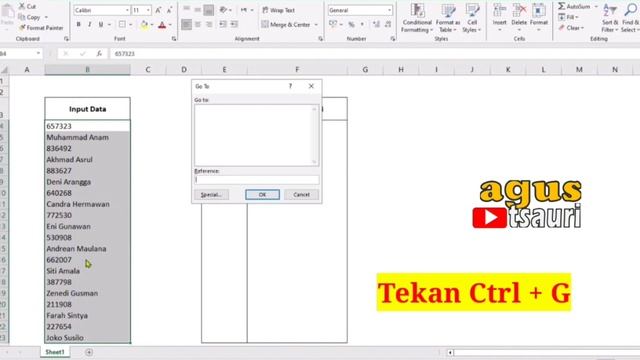Click the Accounting Number Format icon

333,24
